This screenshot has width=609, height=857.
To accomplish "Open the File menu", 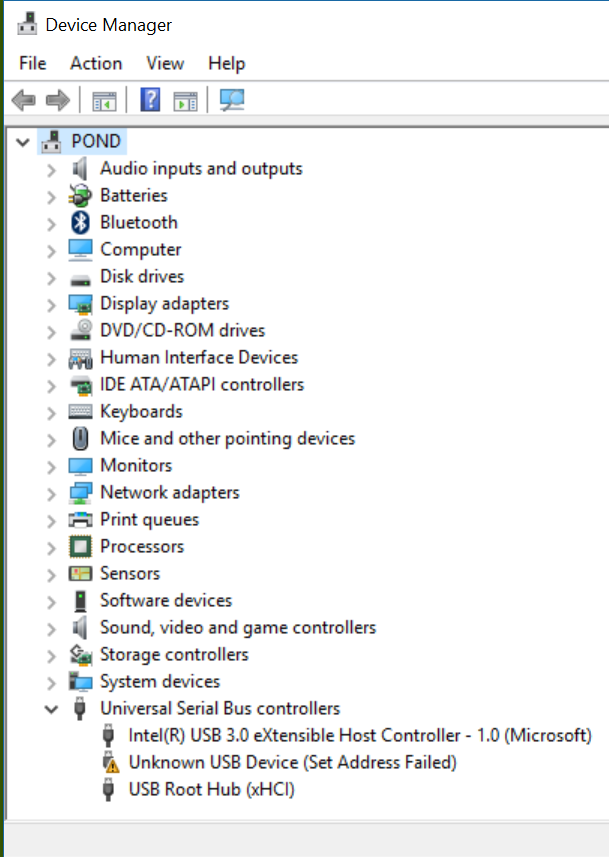I will coord(32,63).
